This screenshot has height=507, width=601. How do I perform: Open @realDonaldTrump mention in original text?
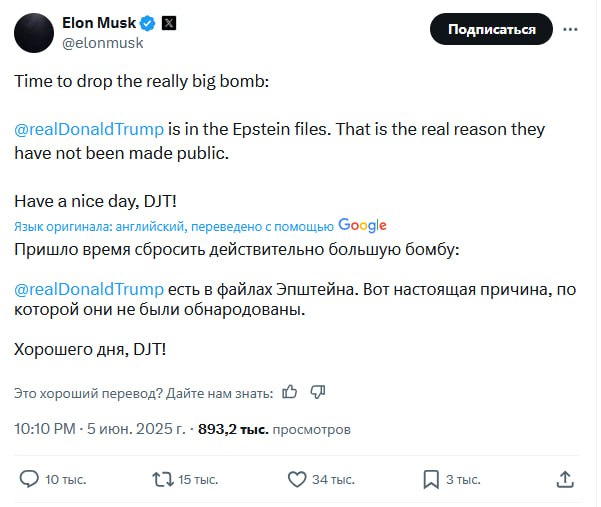tap(88, 130)
